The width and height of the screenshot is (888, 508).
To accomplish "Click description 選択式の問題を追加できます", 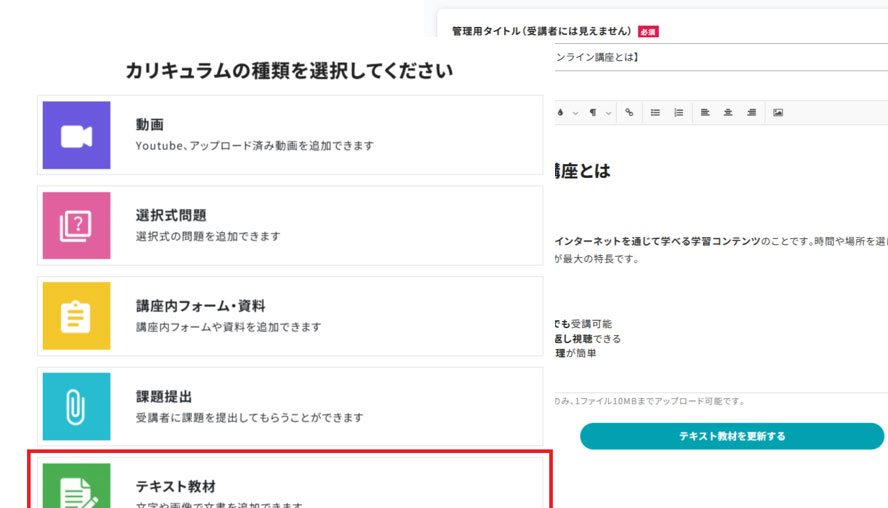I will [208, 236].
